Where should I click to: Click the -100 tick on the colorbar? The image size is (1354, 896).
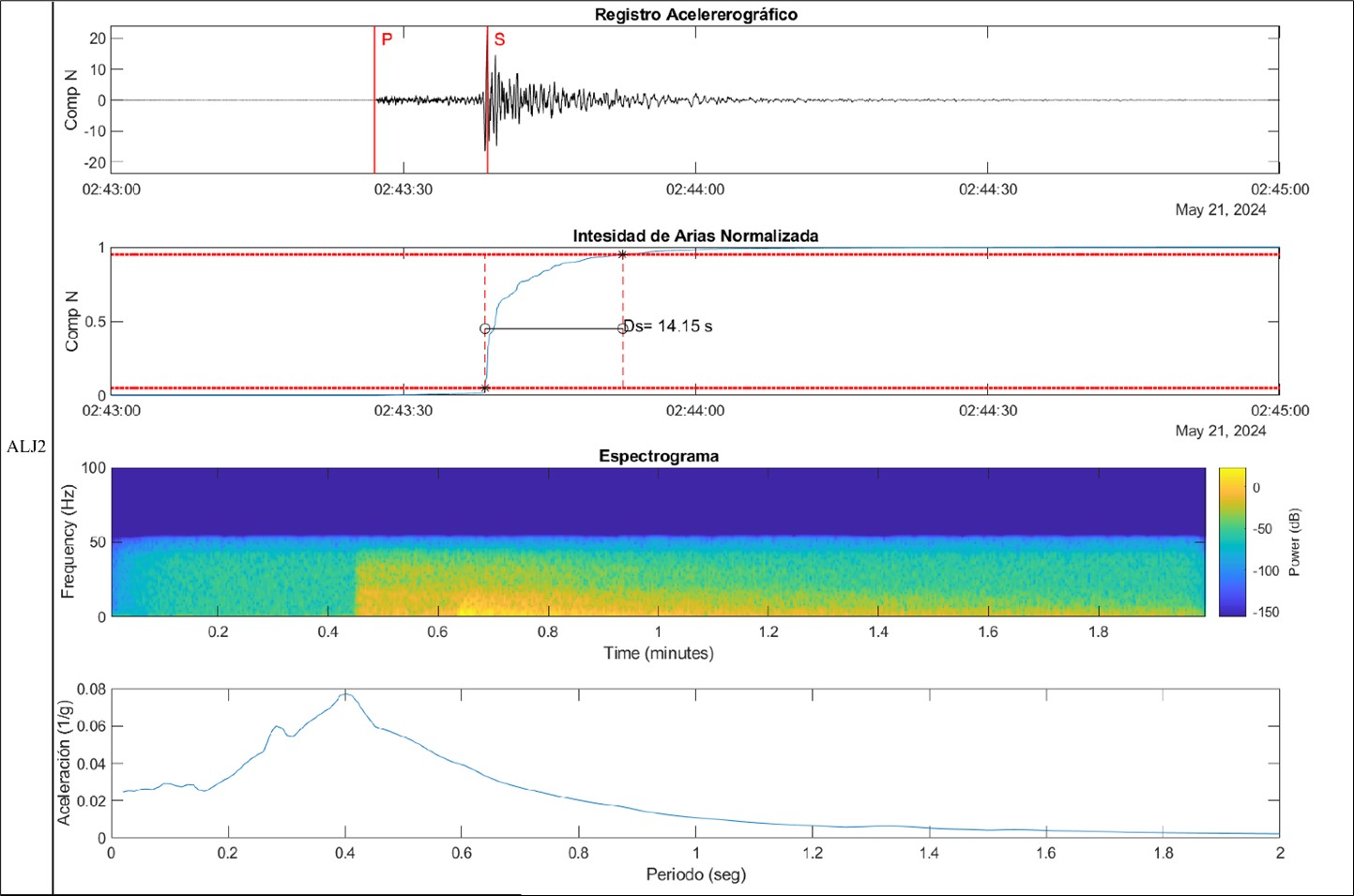1266,570
